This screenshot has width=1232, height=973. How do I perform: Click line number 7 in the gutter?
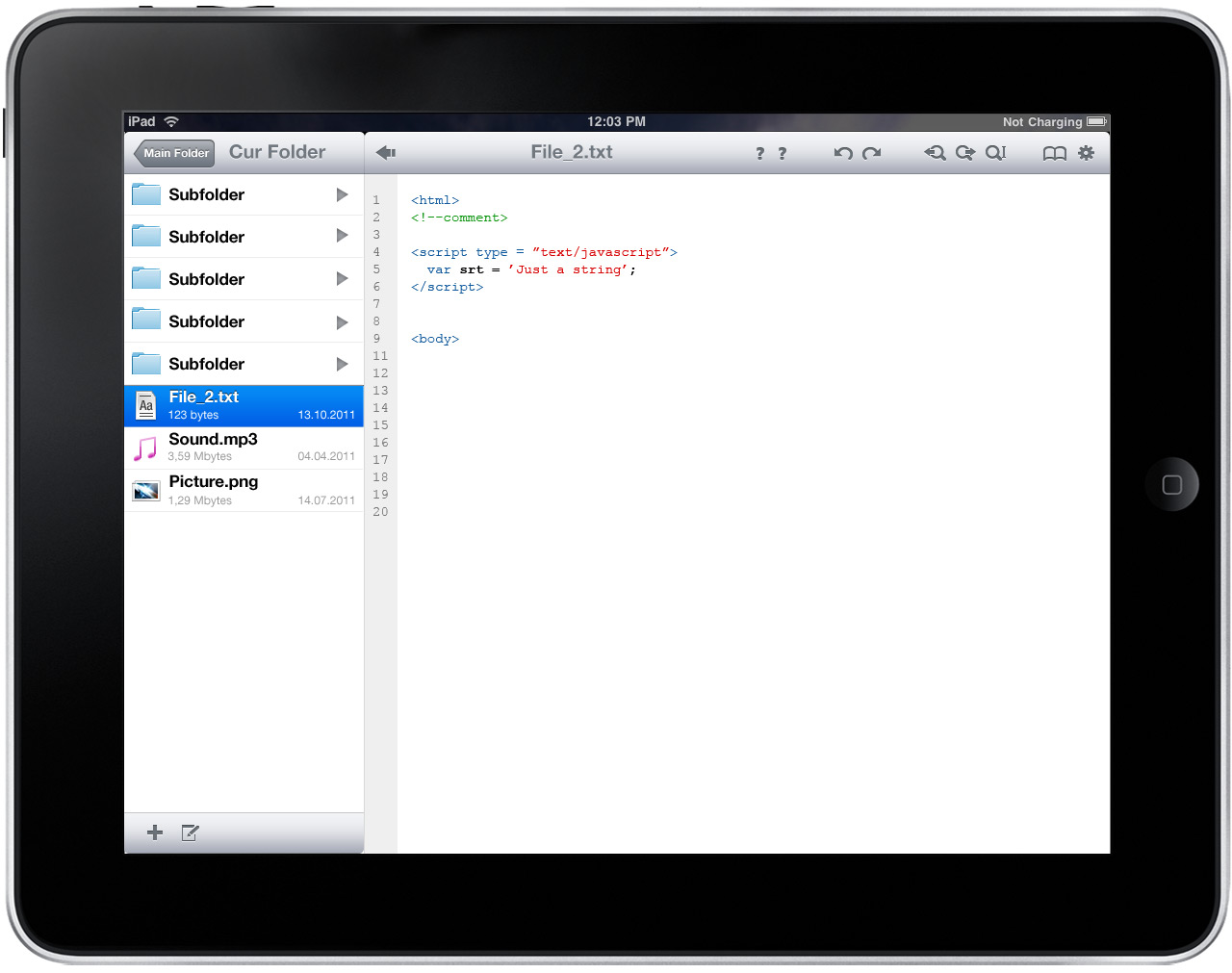376,304
